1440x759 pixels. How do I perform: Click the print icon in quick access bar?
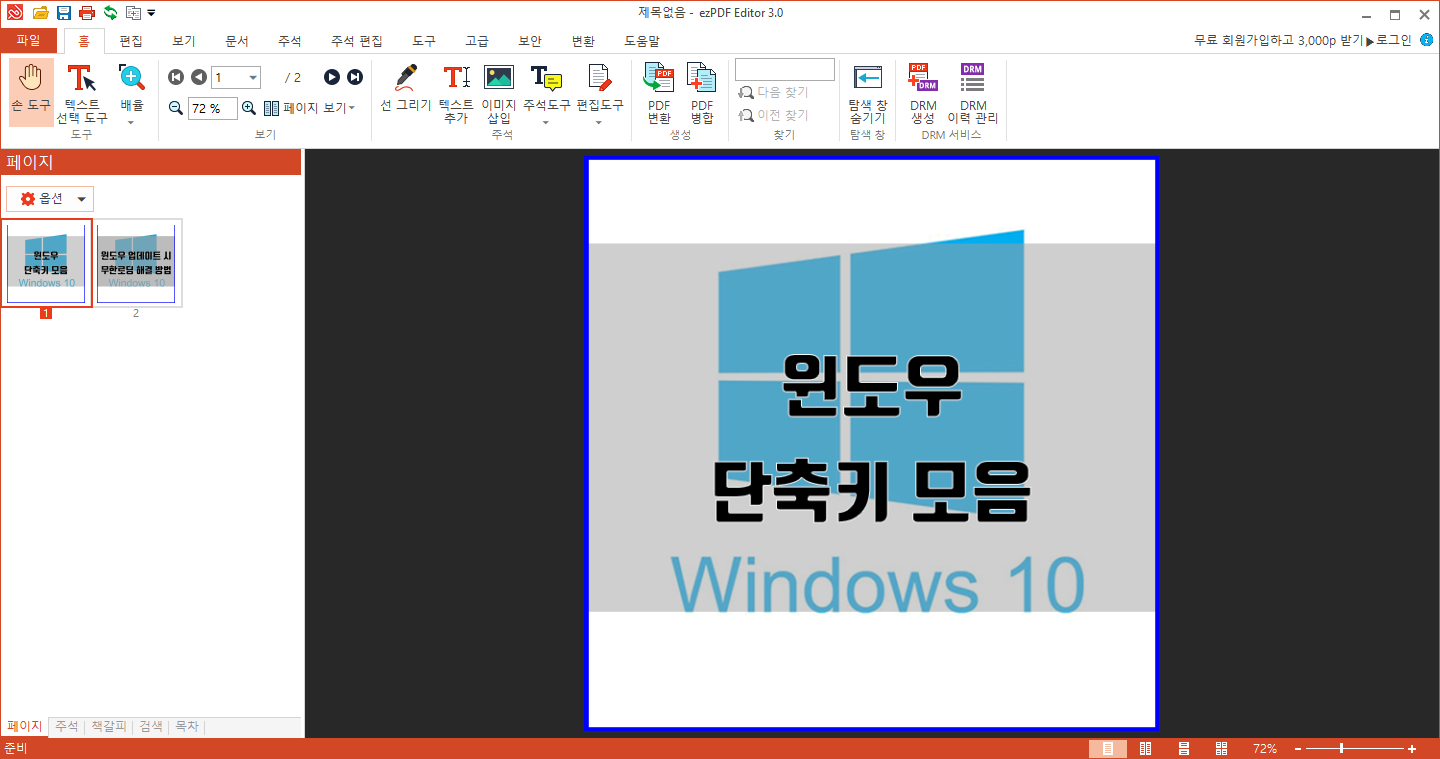click(x=87, y=13)
